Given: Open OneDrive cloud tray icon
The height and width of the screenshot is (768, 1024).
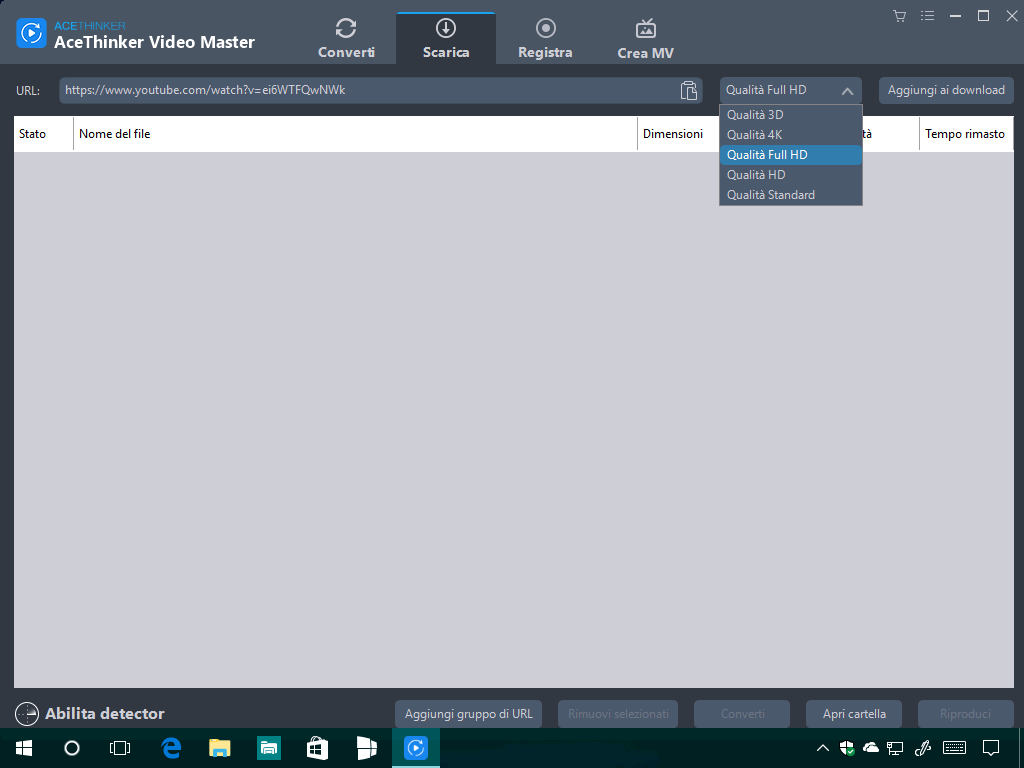Looking at the screenshot, I should [x=871, y=748].
